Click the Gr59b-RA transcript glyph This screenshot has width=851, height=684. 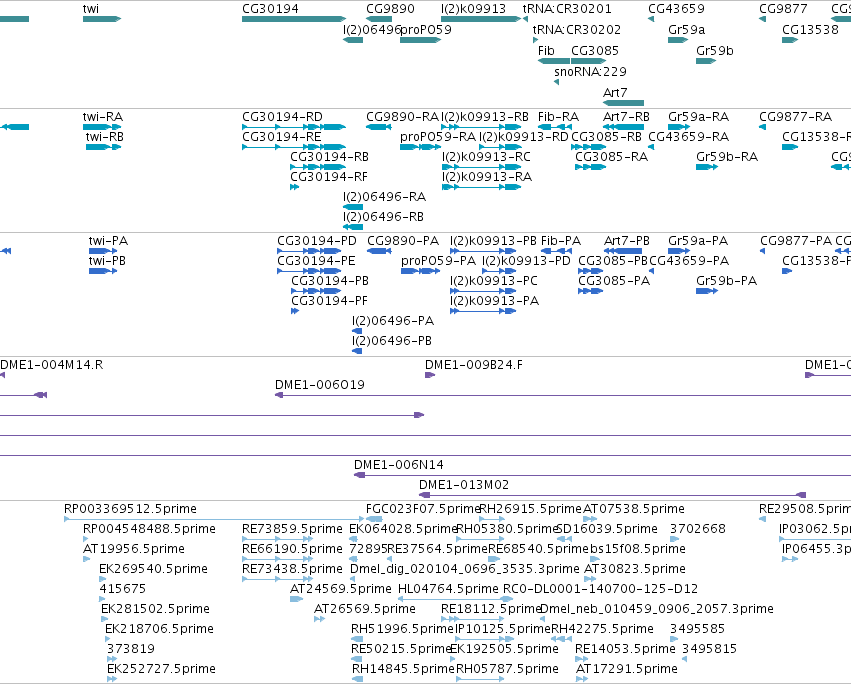[x=707, y=167]
